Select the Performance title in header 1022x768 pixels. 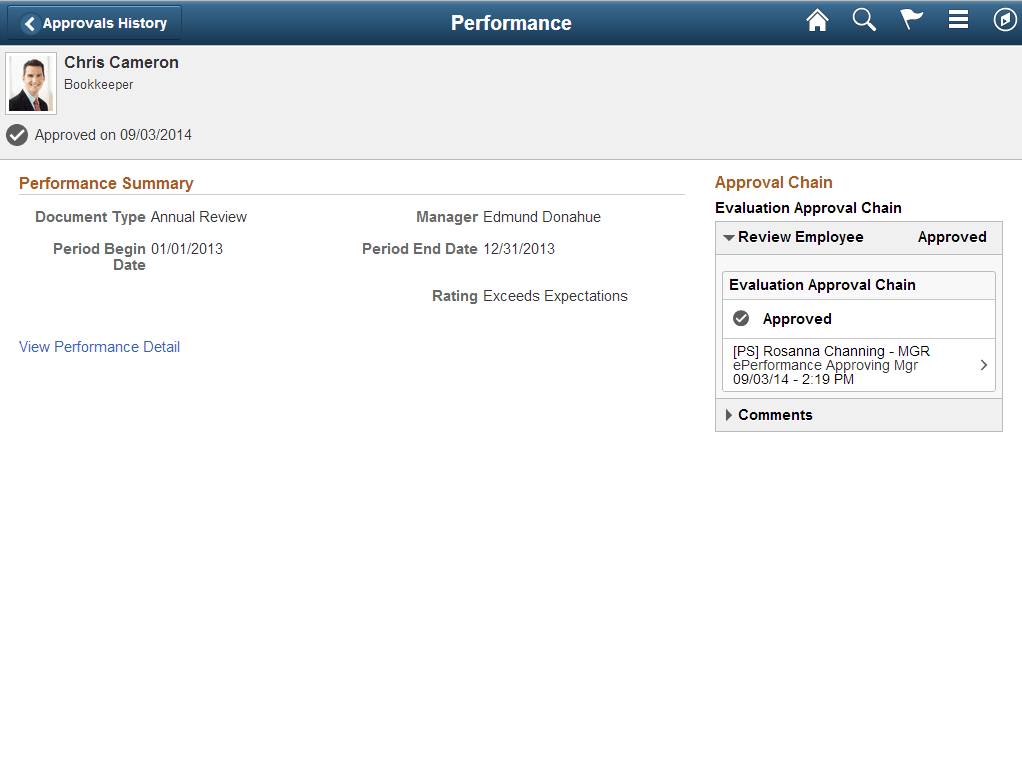click(x=511, y=22)
